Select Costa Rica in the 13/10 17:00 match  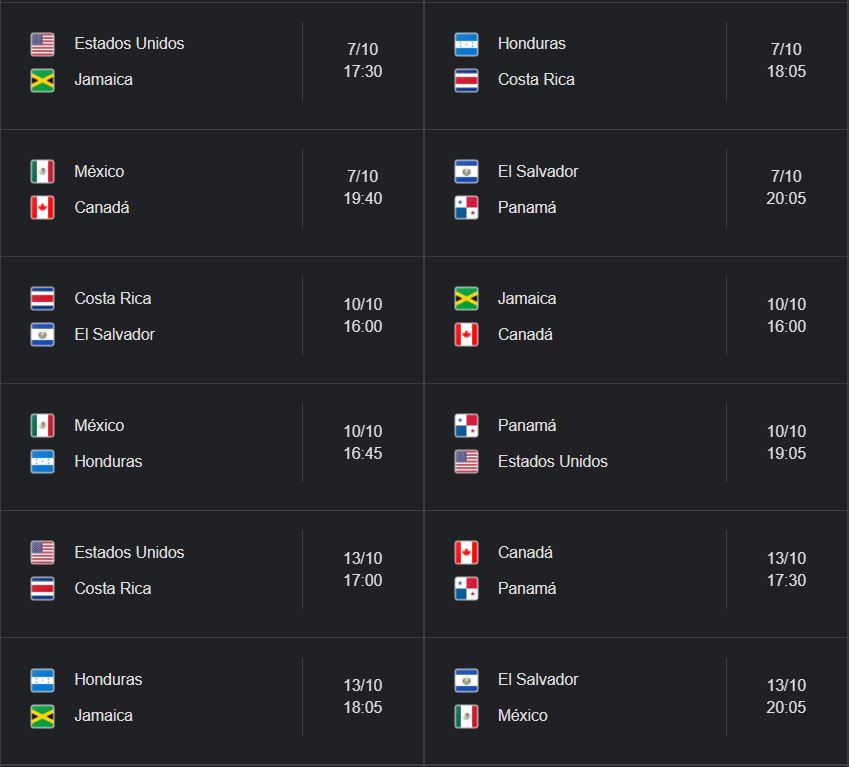(x=113, y=588)
